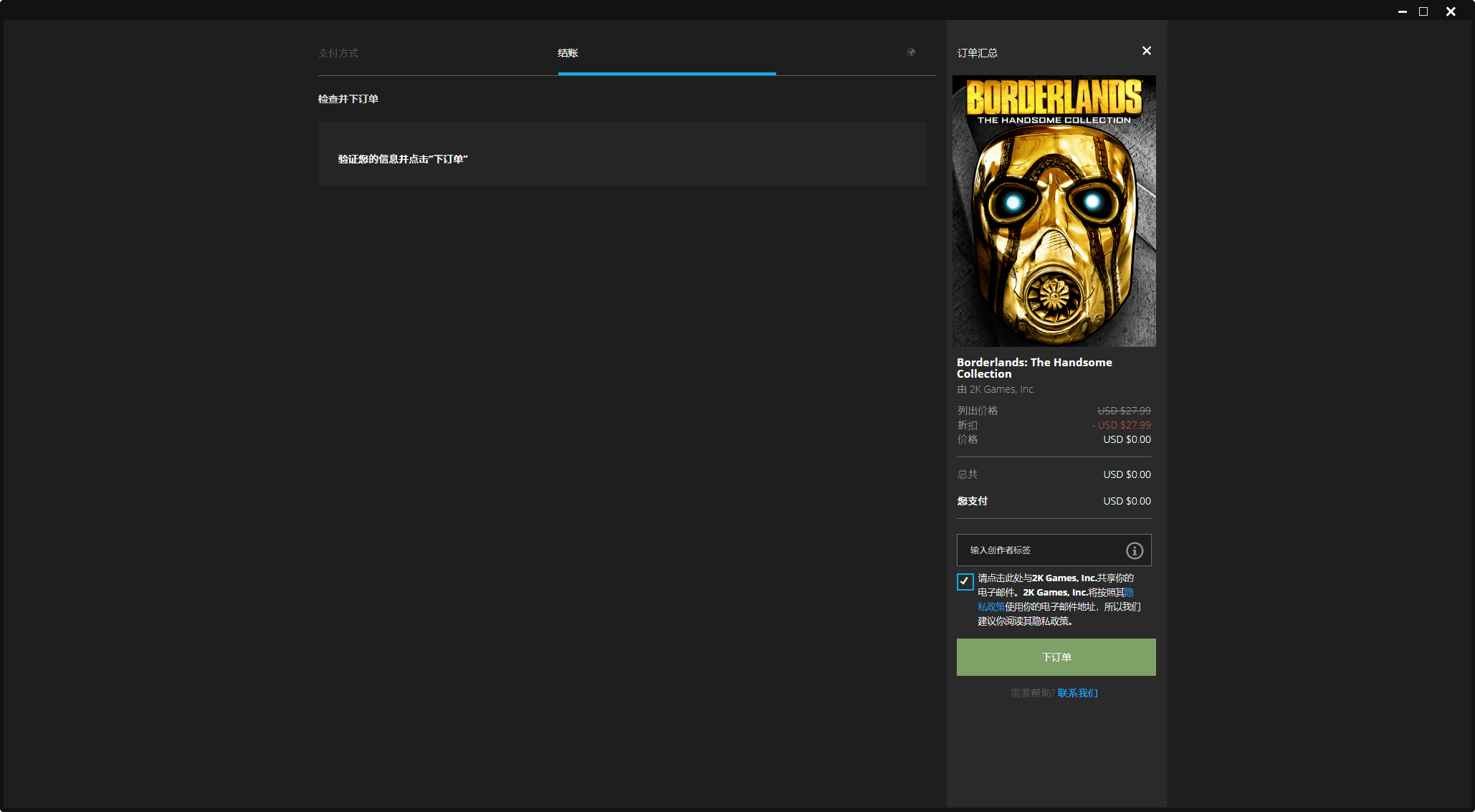Click the 需要帮助? help text
The image size is (1475, 812).
(1033, 693)
